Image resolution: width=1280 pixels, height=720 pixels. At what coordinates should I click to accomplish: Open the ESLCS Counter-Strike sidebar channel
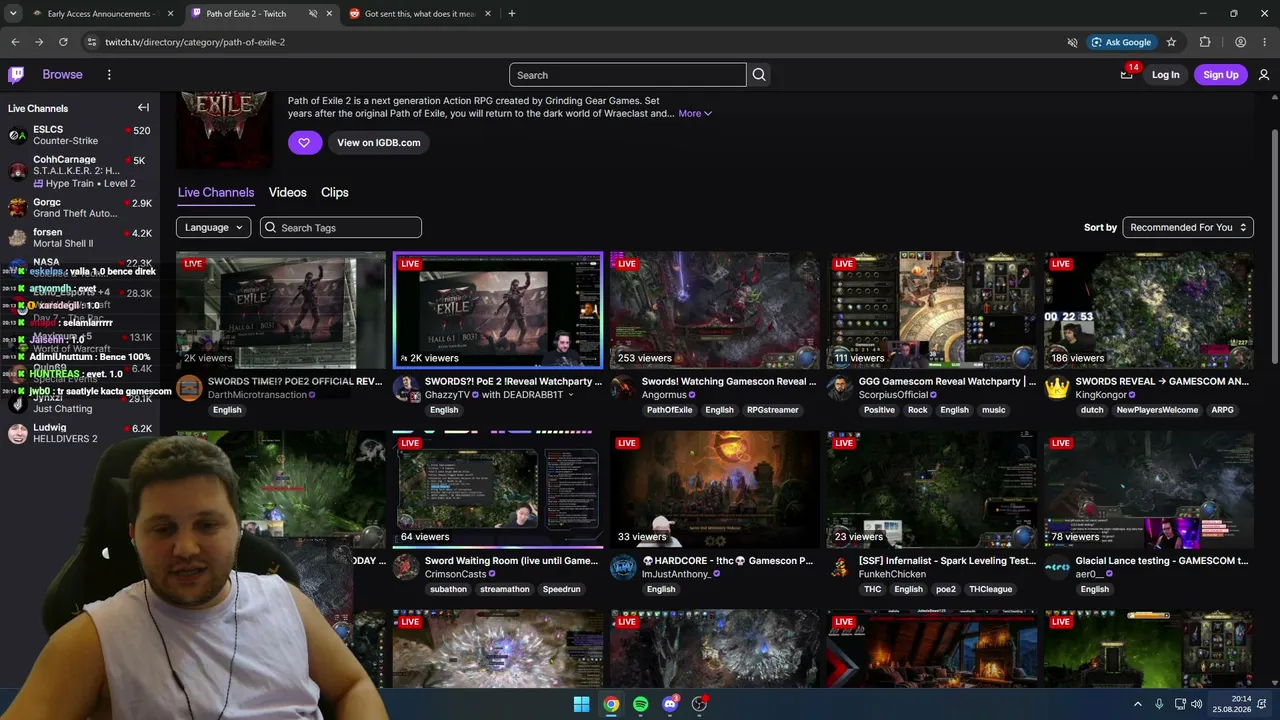[80, 135]
